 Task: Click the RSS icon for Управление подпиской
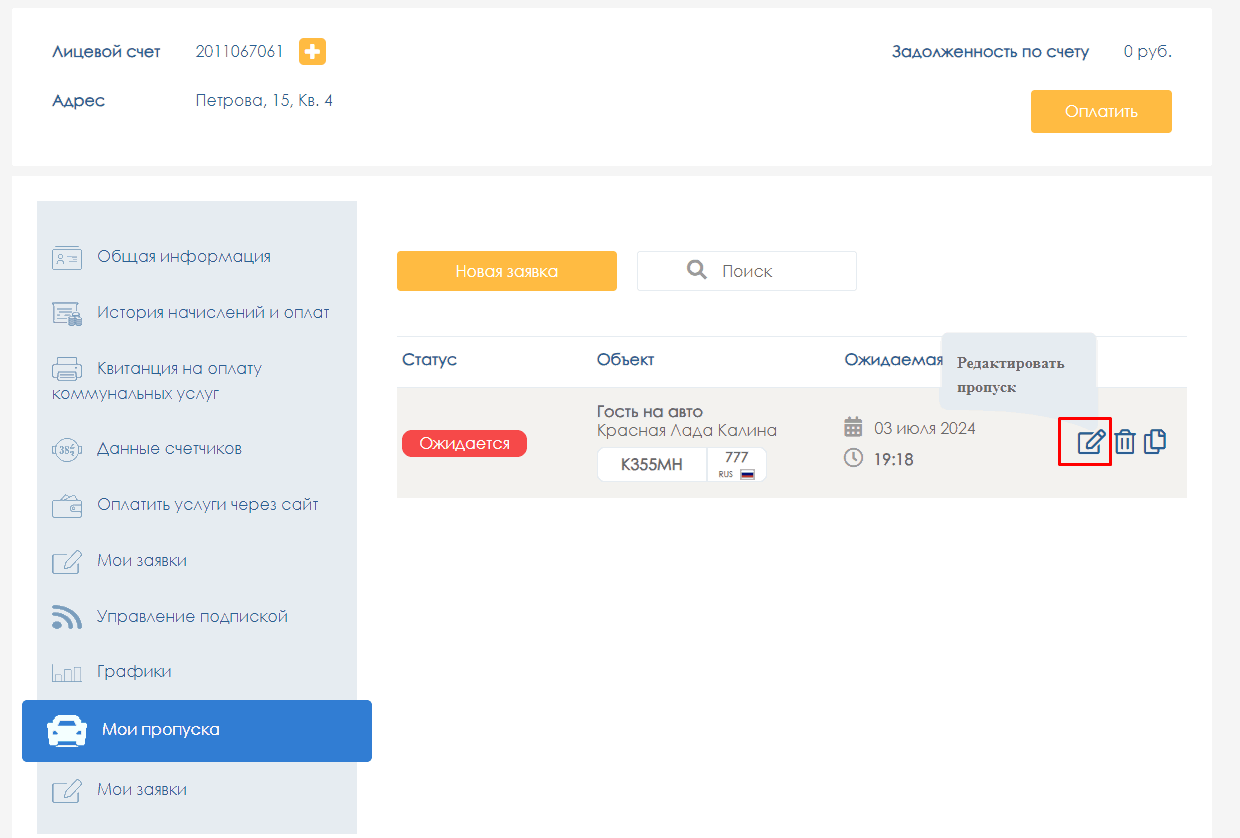tap(66, 617)
